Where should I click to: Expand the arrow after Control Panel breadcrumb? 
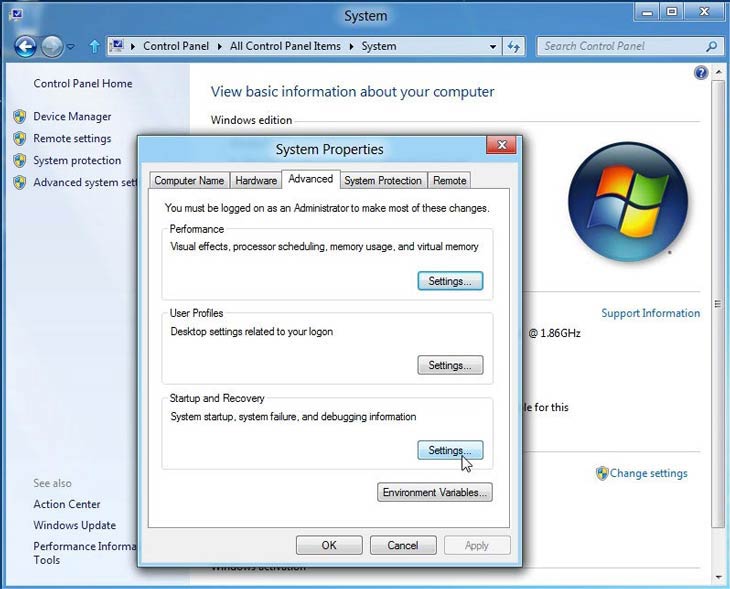pos(219,47)
